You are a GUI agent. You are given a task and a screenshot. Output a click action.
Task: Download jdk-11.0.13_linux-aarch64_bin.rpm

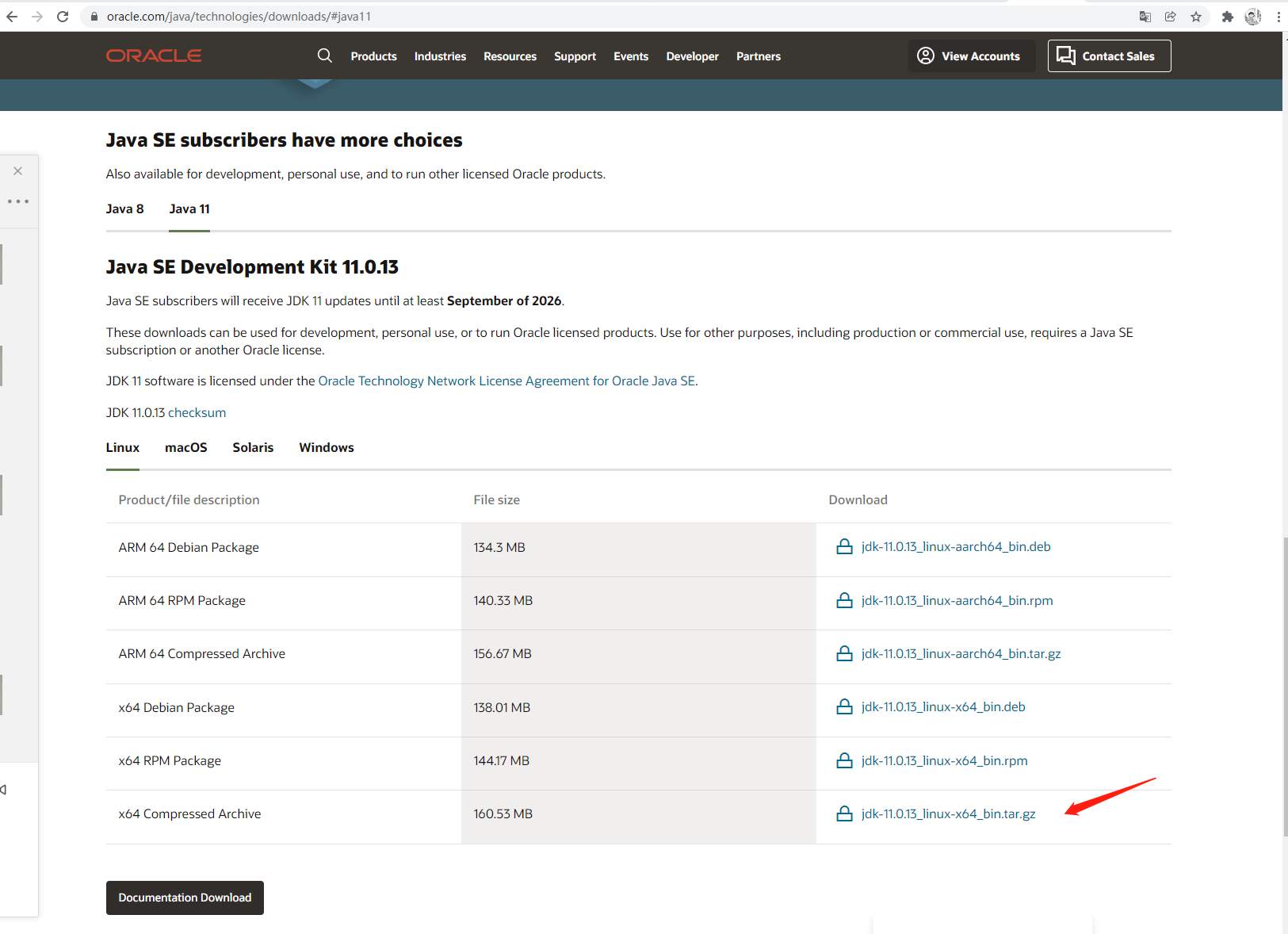click(x=957, y=600)
